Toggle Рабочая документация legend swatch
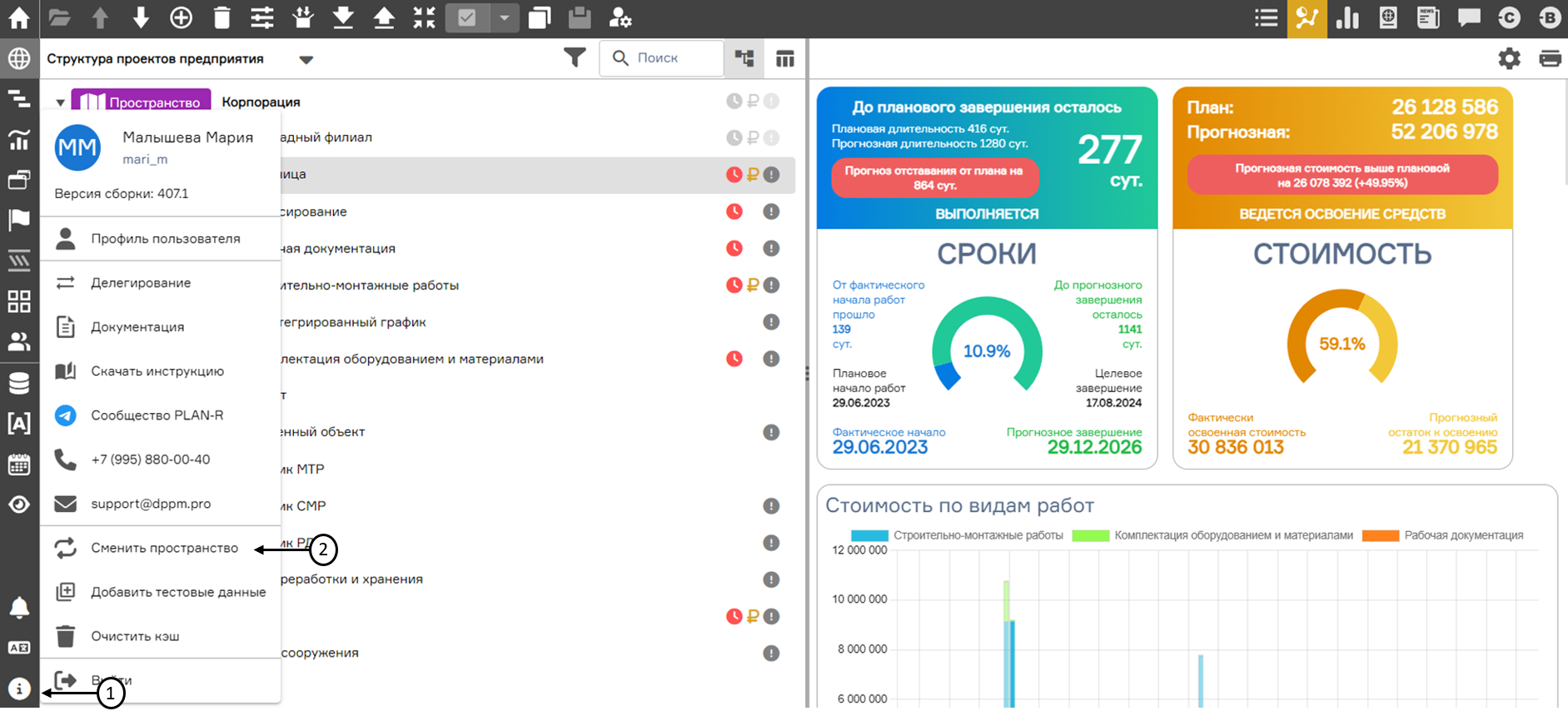 pos(1380,535)
